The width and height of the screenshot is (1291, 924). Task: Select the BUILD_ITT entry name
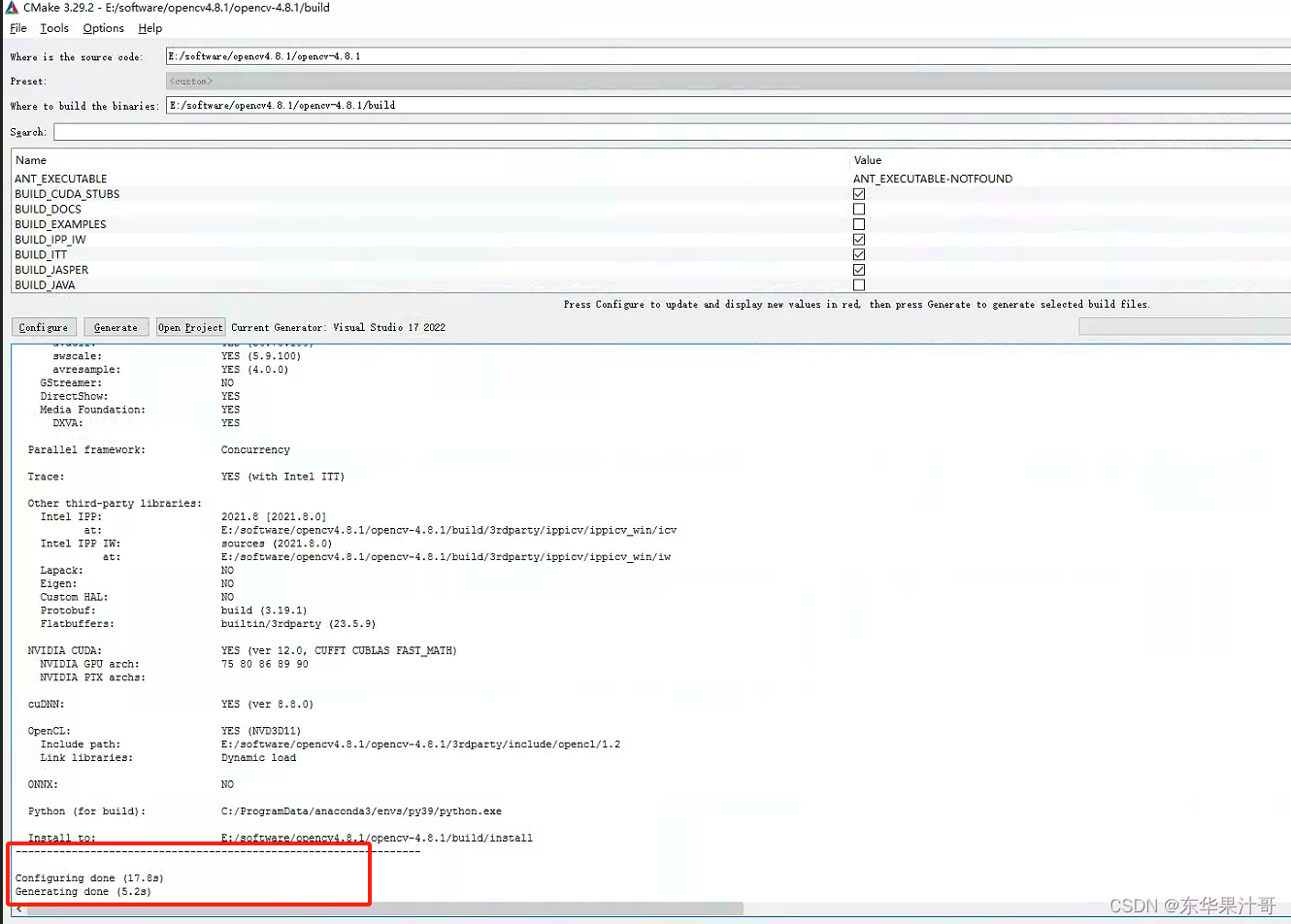(41, 254)
